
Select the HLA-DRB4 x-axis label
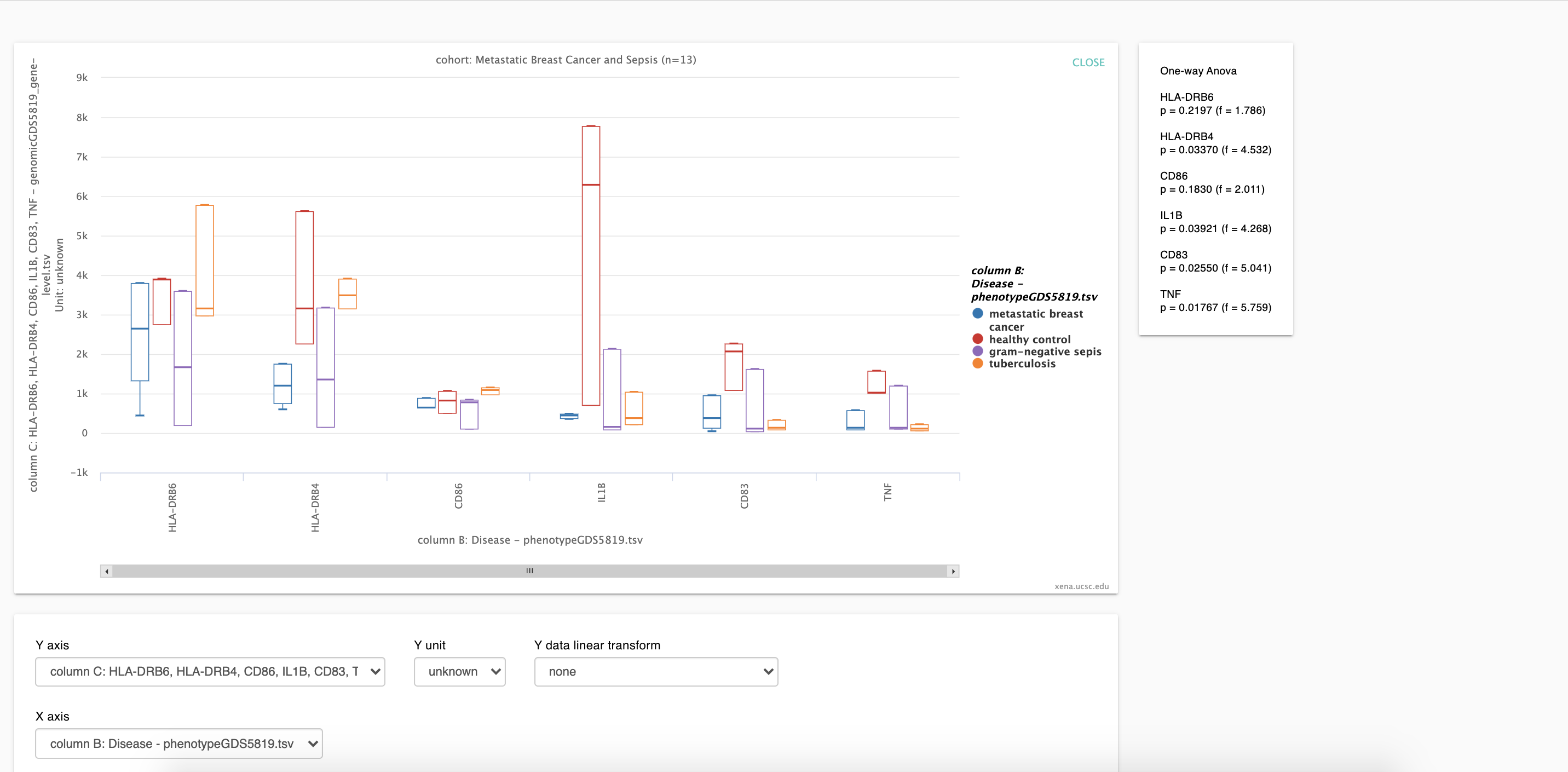click(315, 508)
